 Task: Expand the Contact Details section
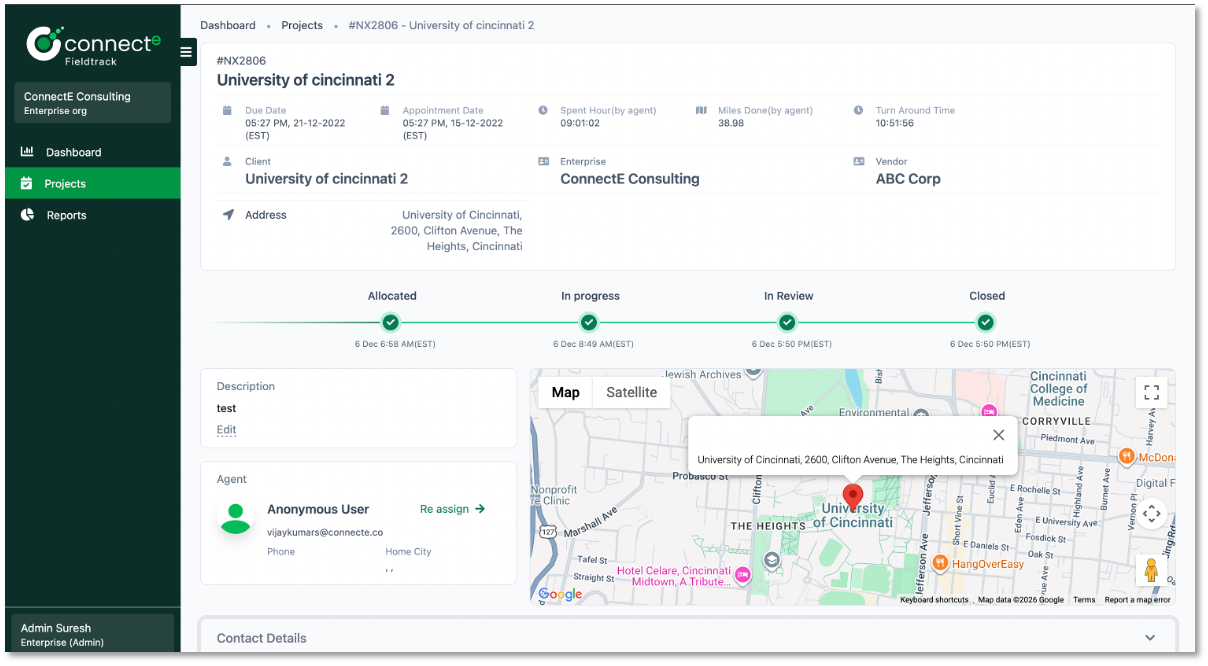click(688, 638)
